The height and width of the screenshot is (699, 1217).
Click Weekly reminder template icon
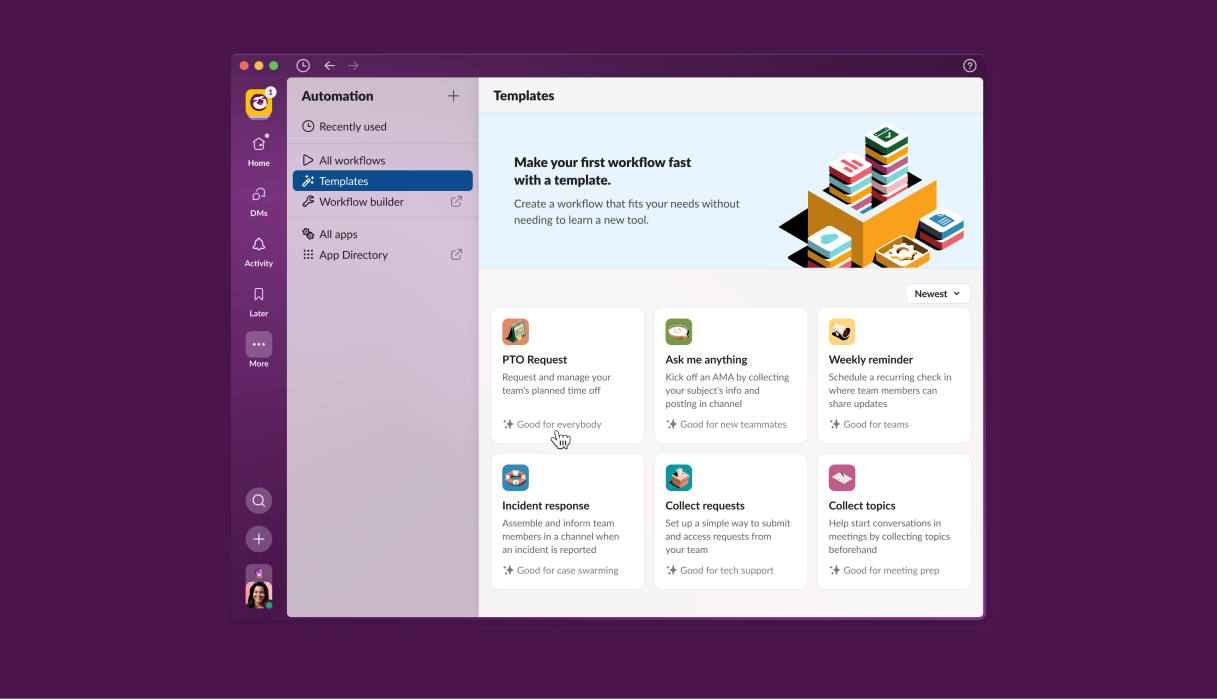[842, 332]
